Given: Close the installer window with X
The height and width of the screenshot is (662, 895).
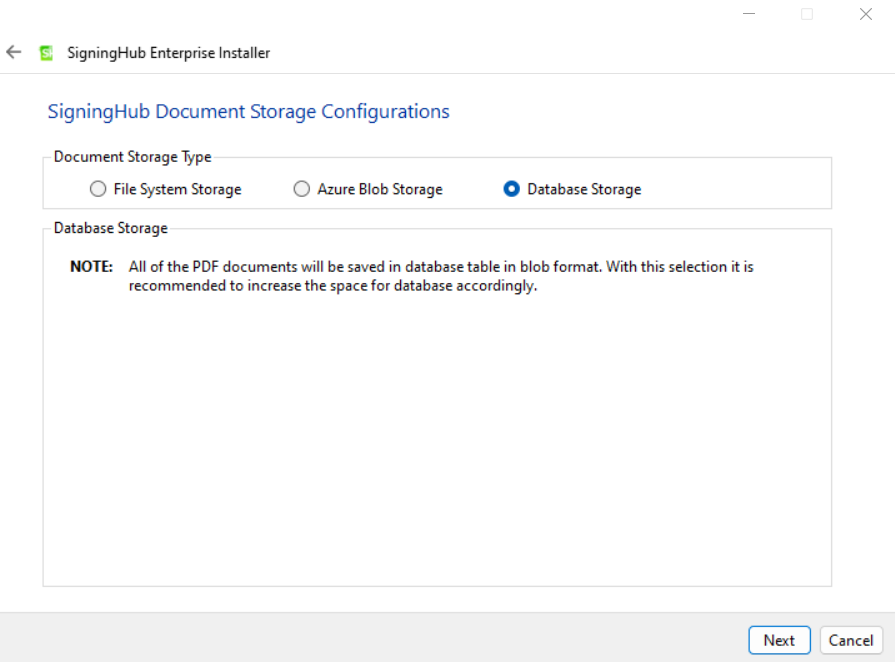Looking at the screenshot, I should [x=866, y=14].
